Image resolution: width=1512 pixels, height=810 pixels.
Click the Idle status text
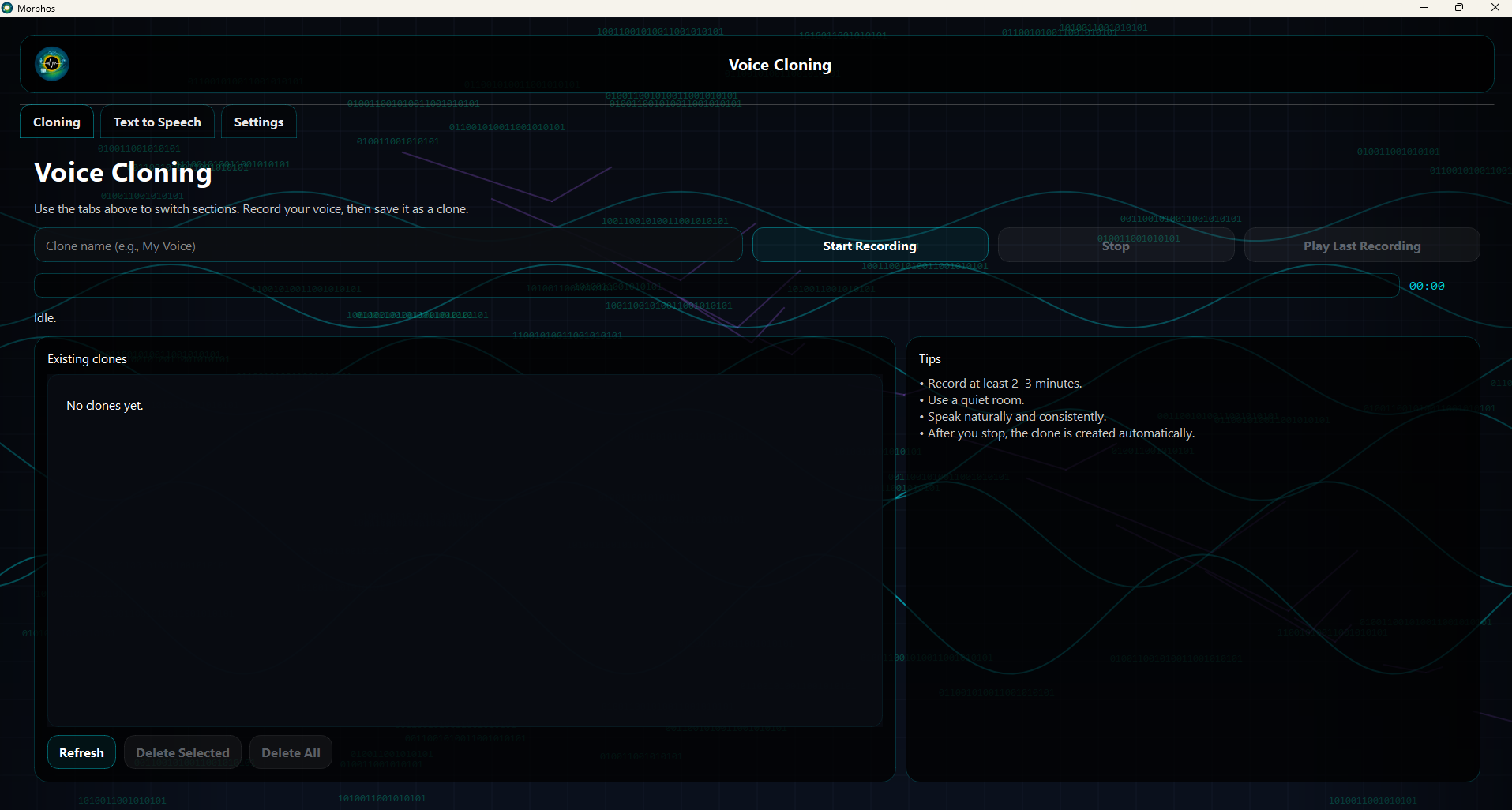click(44, 317)
